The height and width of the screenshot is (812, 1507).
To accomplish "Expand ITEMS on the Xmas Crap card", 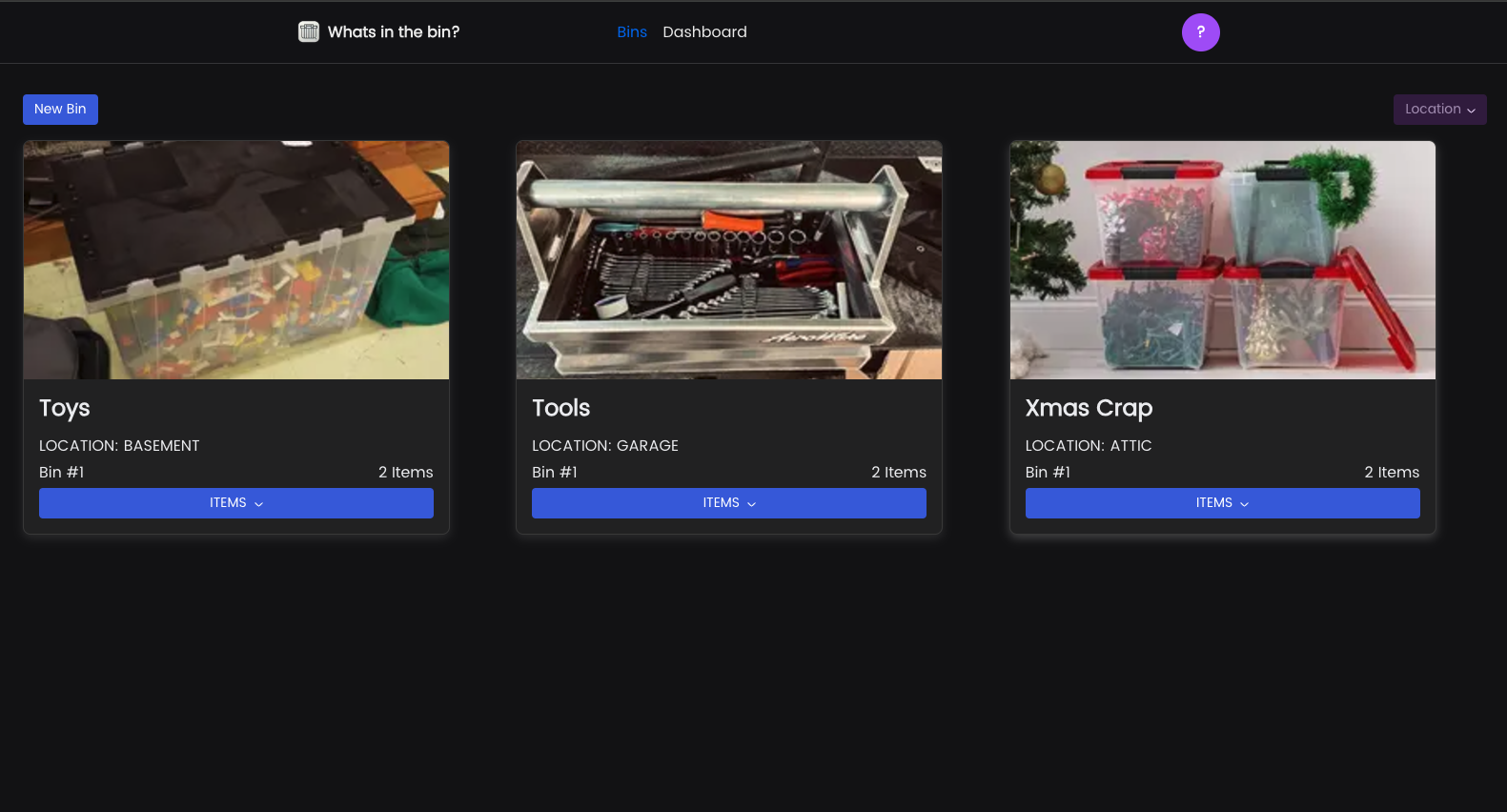I will coord(1222,503).
